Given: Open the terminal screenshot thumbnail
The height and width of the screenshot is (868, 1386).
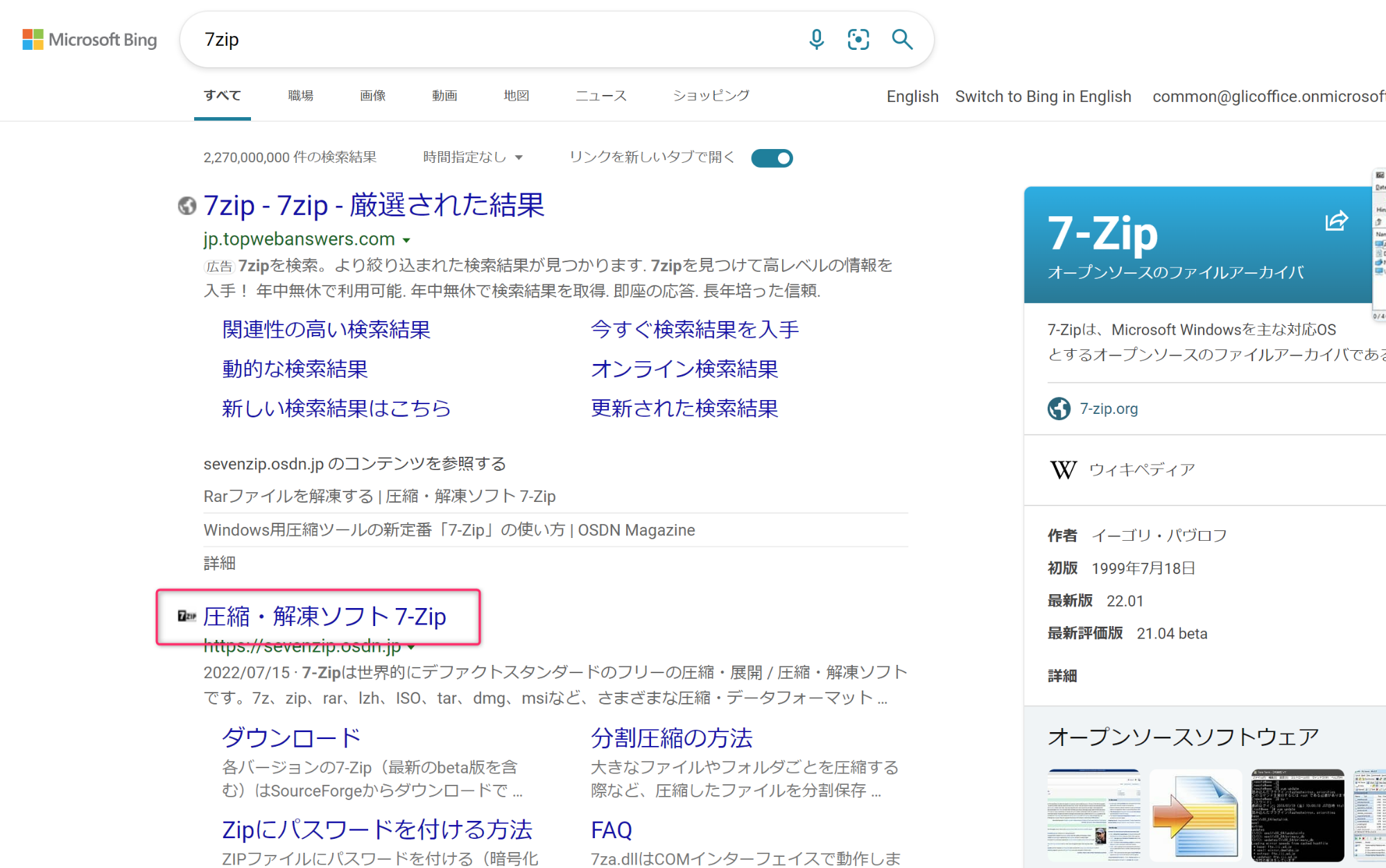Looking at the screenshot, I should point(1297,815).
